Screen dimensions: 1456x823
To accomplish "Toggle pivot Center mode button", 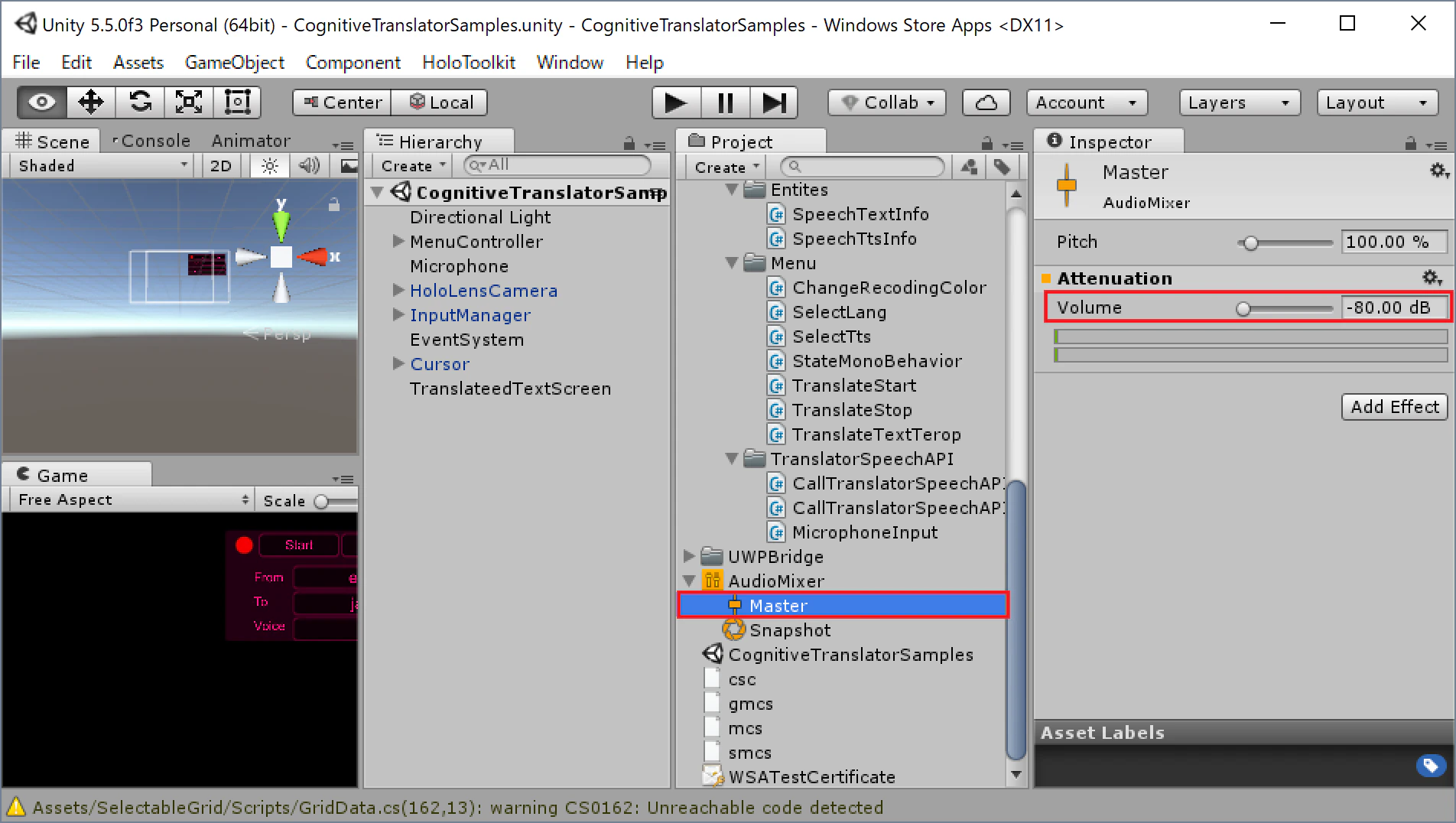I will pos(342,102).
